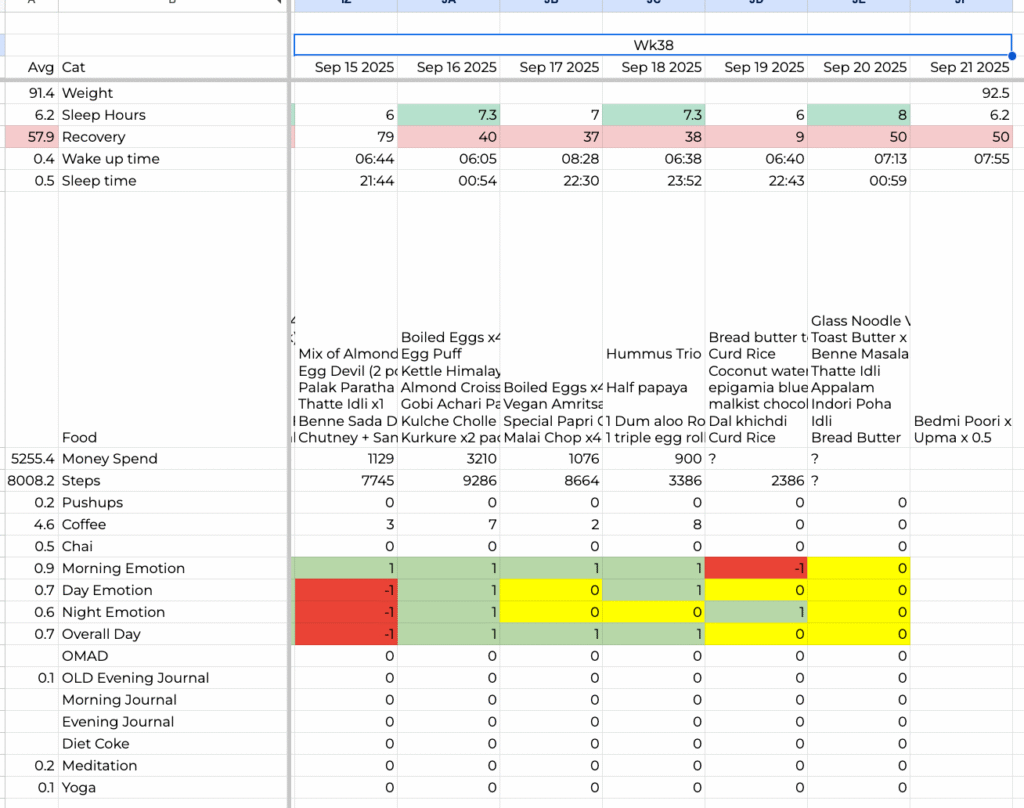Select the 57.9 average recovery cell
Screen dimensions: 1024x808
32,137
